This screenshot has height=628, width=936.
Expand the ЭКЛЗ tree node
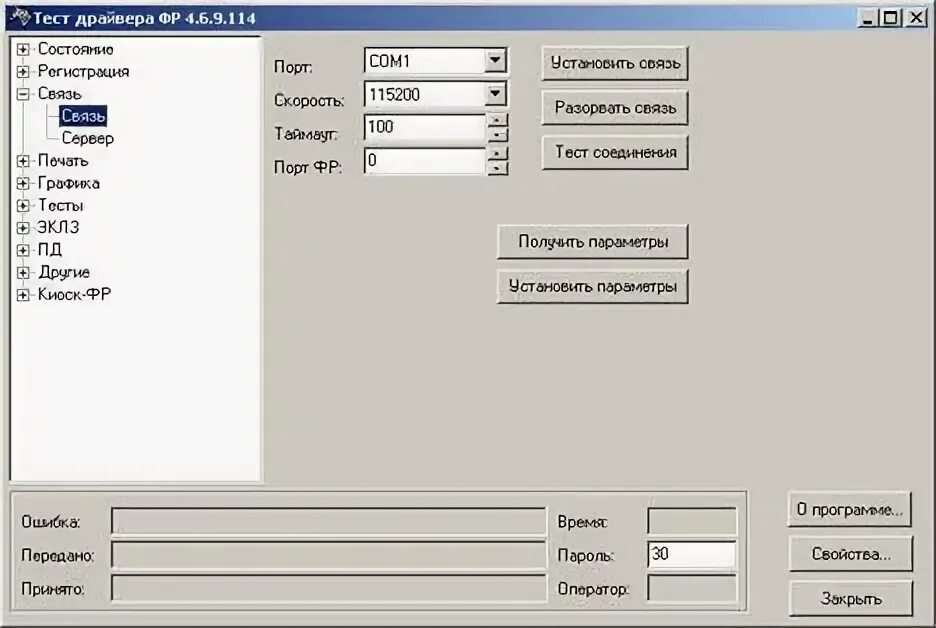click(x=23, y=227)
